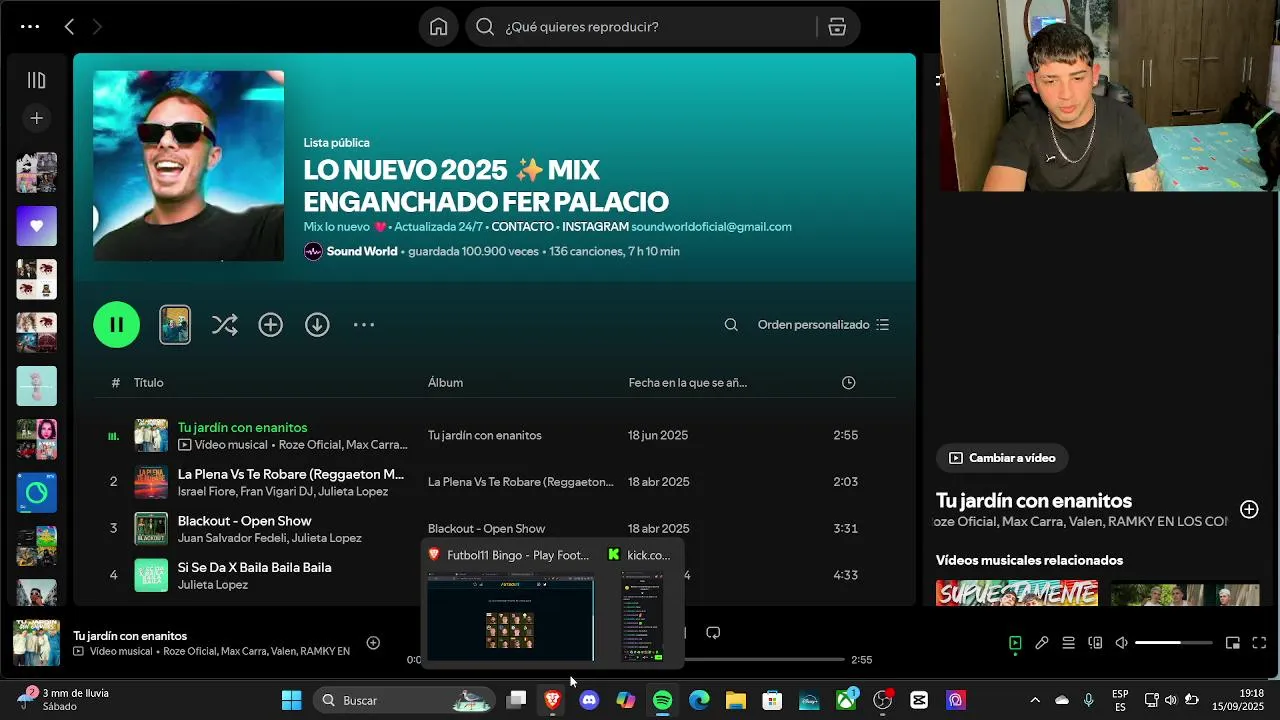The width and height of the screenshot is (1280, 720).
Task: Open more options for the playlist
Action: tap(364, 325)
